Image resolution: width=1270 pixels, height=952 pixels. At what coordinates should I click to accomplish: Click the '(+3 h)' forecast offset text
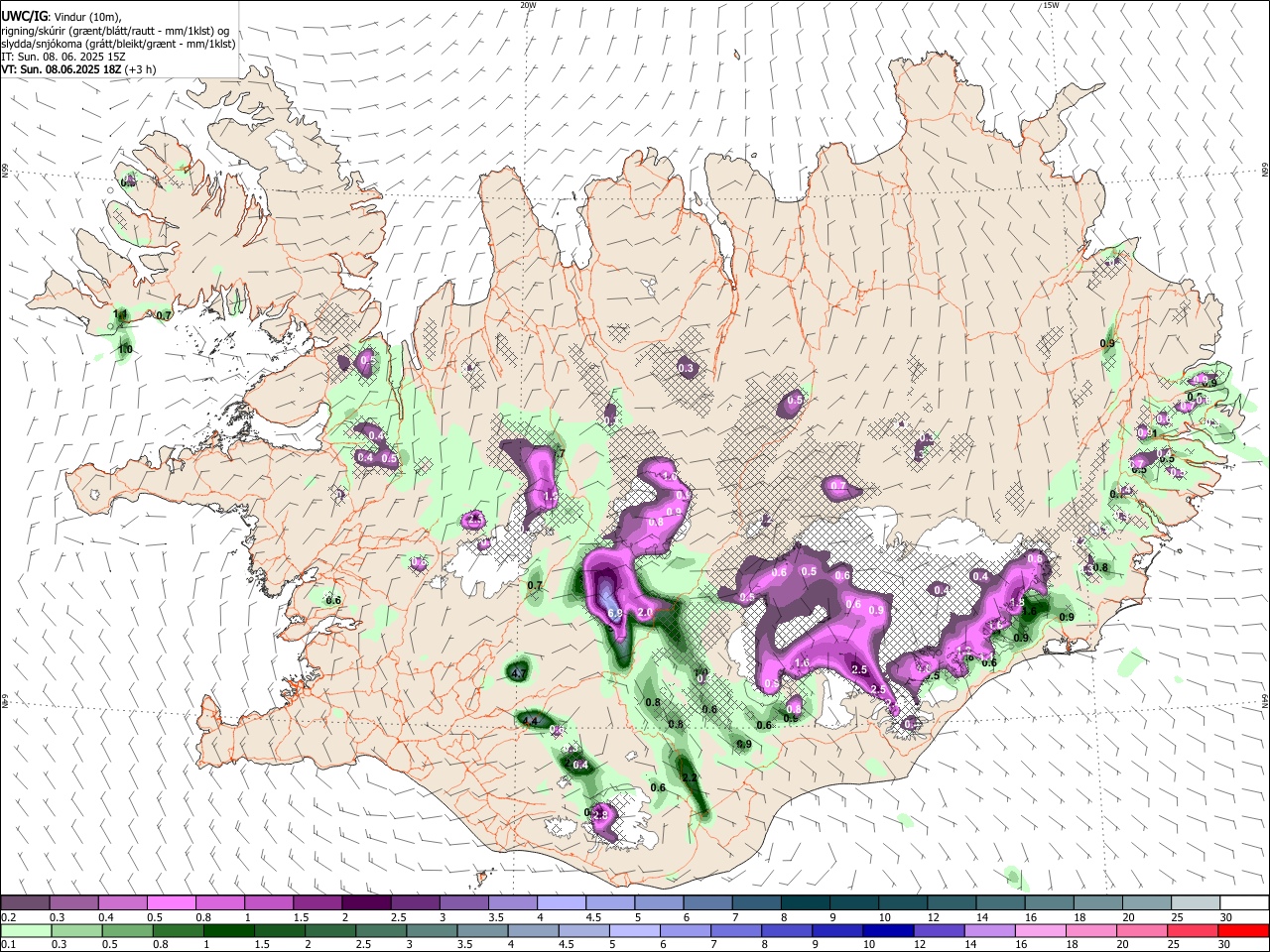(x=140, y=69)
